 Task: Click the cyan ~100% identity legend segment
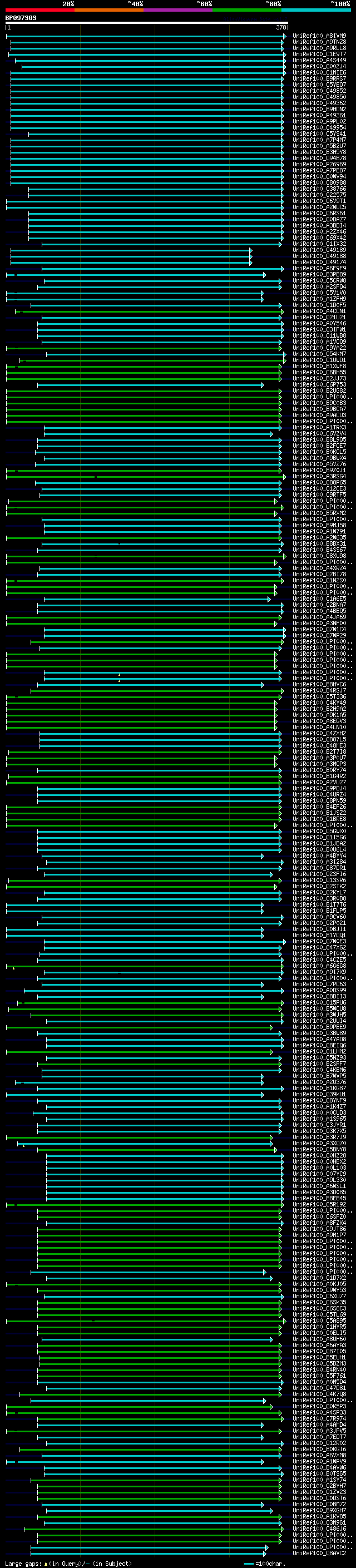point(317,10)
